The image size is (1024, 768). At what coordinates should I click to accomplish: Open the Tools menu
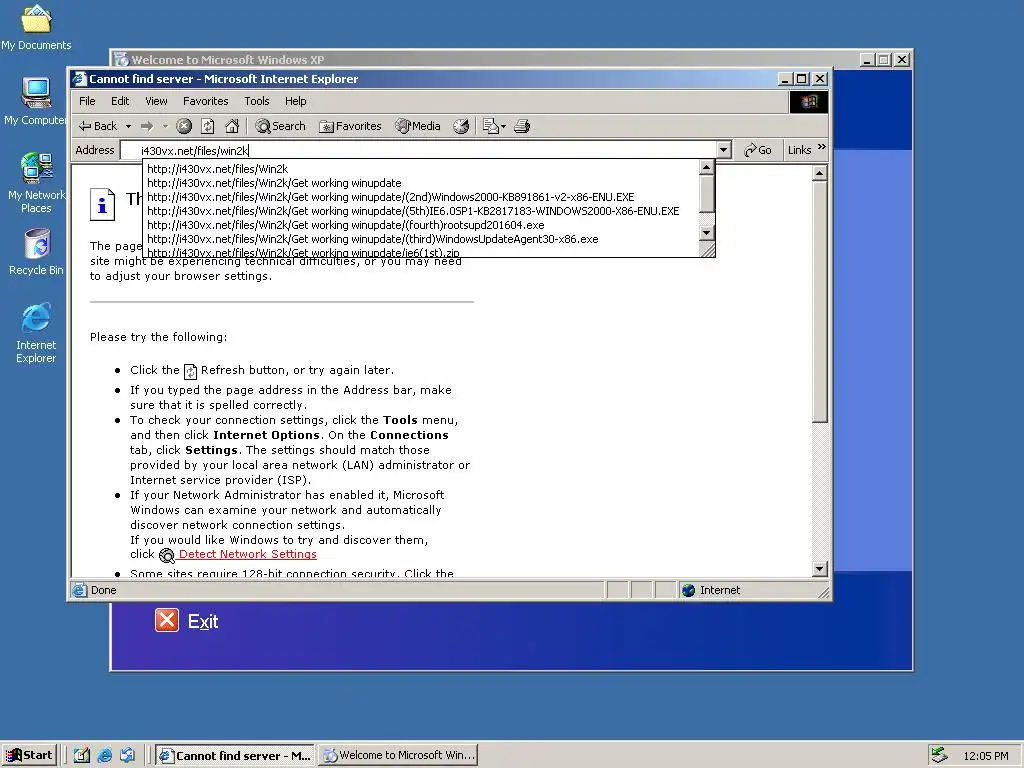tap(257, 101)
